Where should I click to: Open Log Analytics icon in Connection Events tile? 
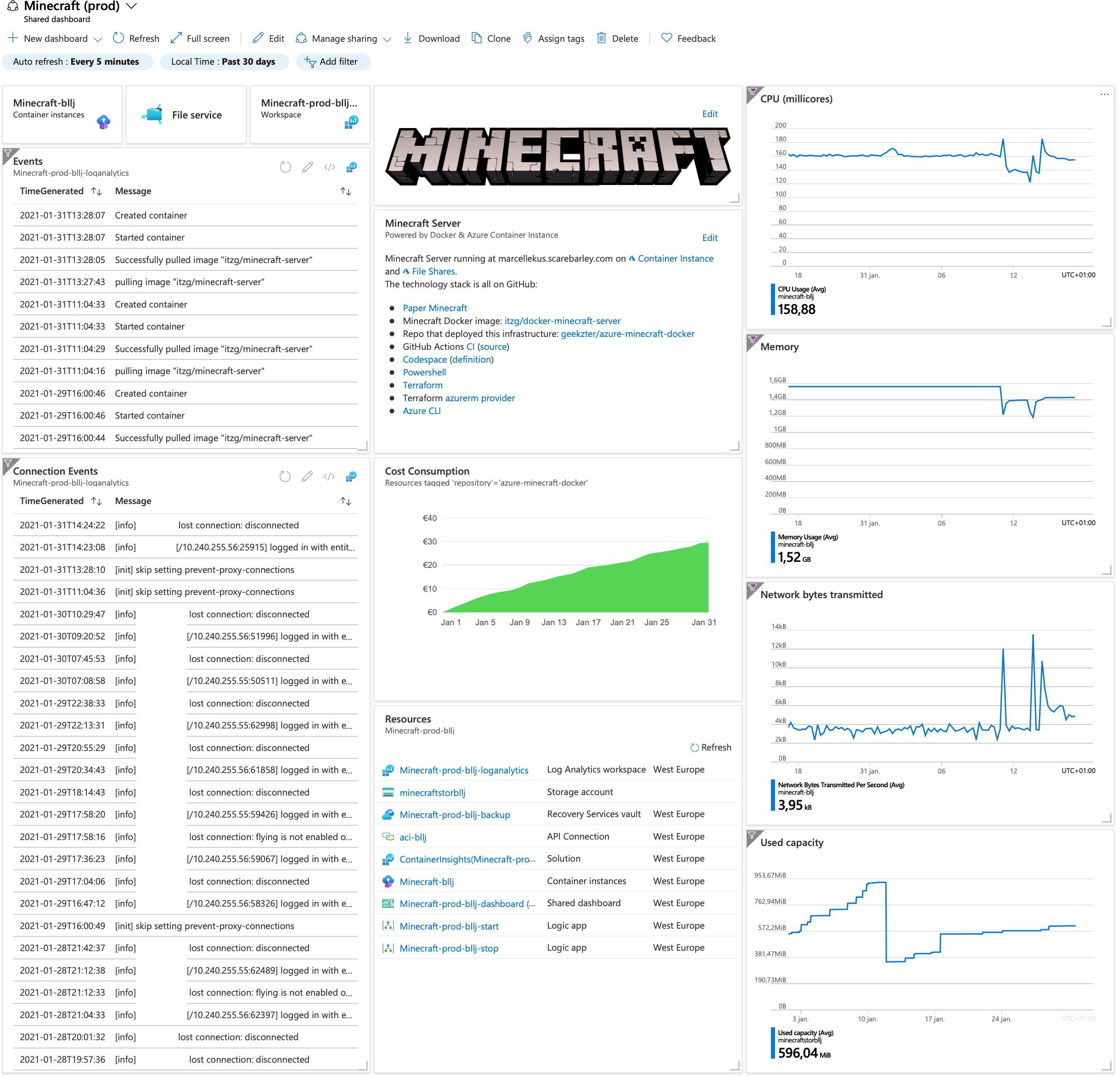pos(351,477)
